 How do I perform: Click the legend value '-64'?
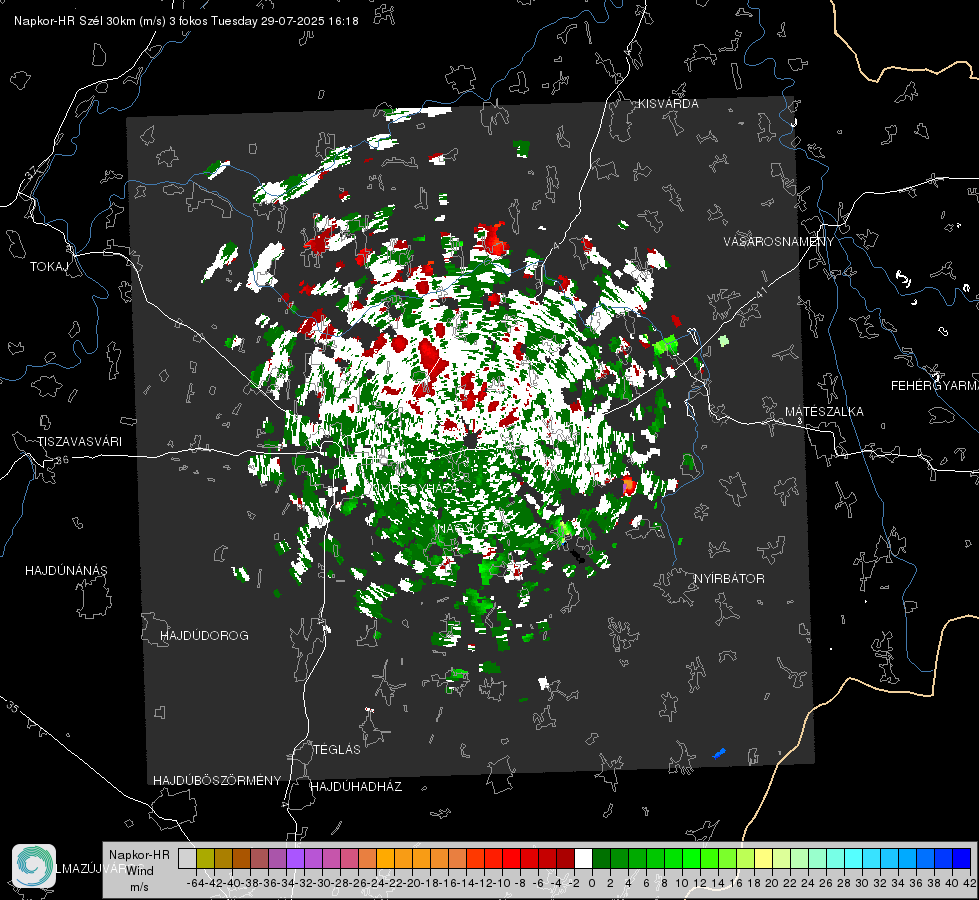[x=195, y=883]
